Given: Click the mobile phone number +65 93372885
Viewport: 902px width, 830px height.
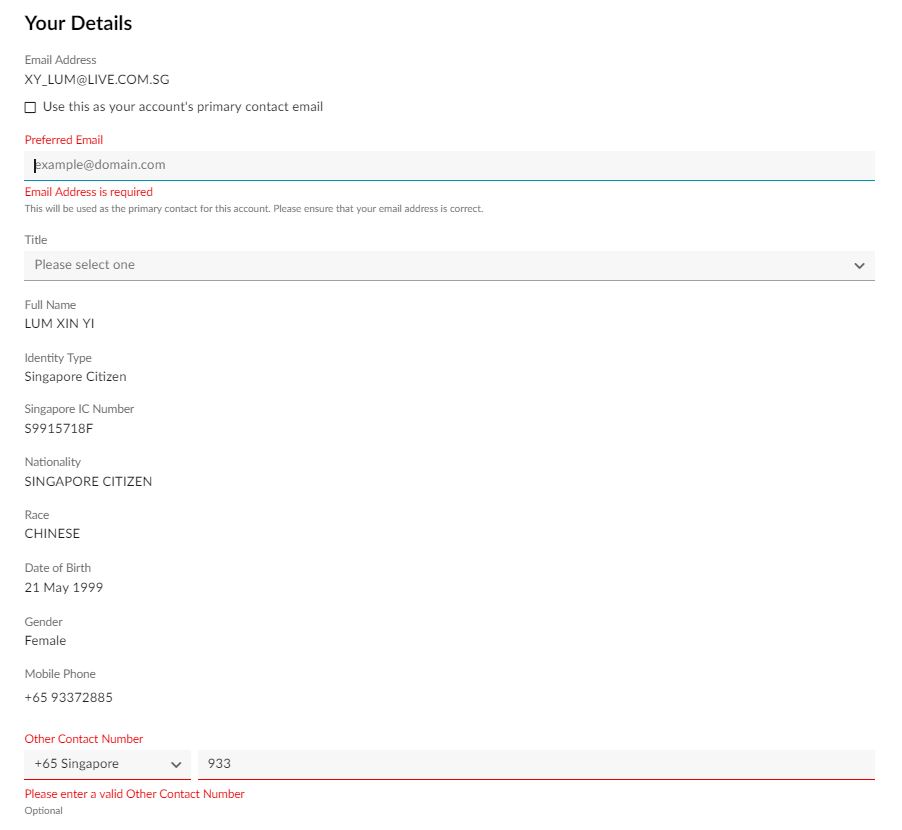Looking at the screenshot, I should point(68,698).
